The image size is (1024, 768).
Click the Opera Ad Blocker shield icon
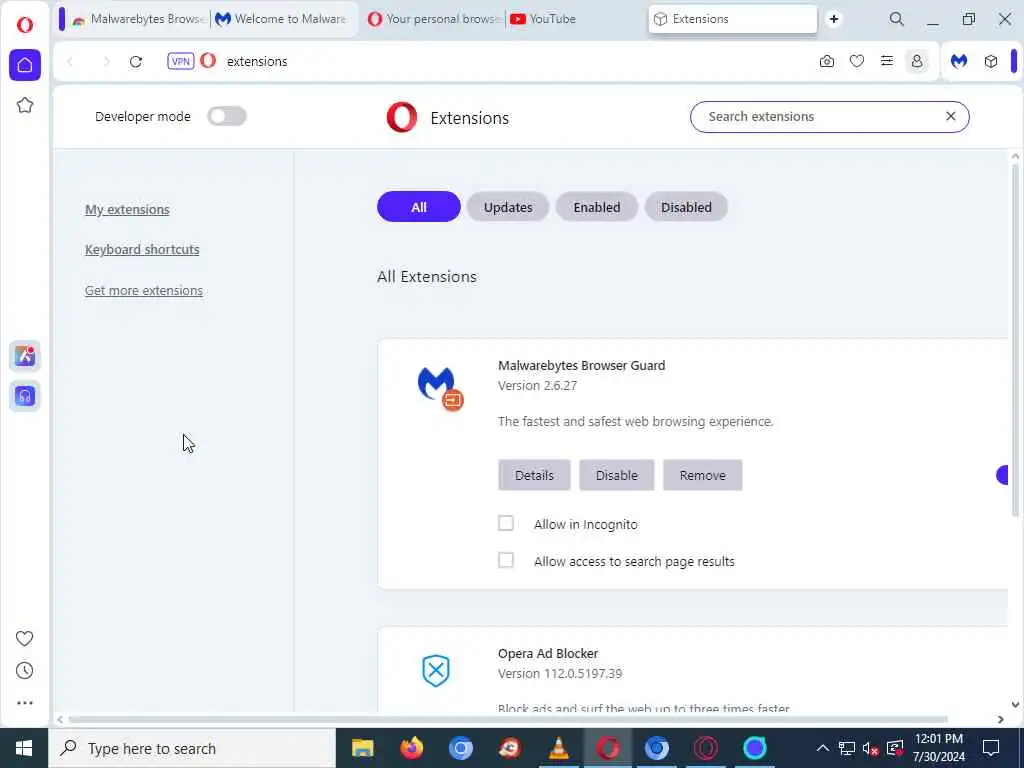click(x=436, y=671)
